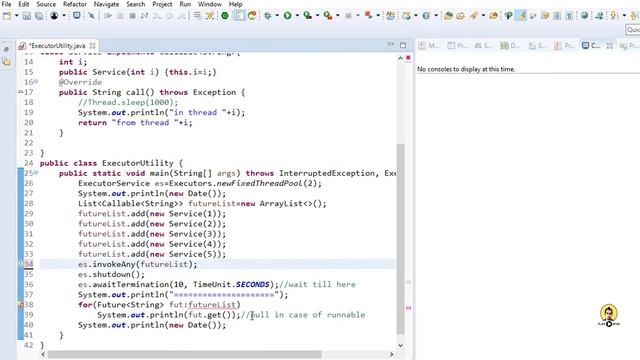Viewport: 640px width, 360px height.
Task: Switch to the Console view tab
Action: [x=591, y=46]
